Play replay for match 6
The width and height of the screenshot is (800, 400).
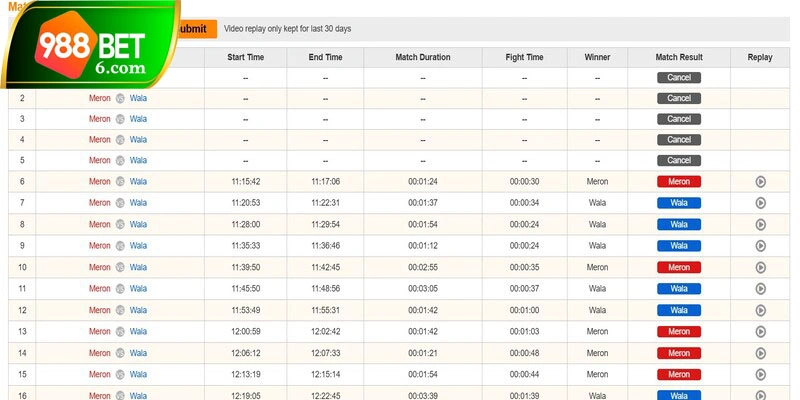click(760, 182)
